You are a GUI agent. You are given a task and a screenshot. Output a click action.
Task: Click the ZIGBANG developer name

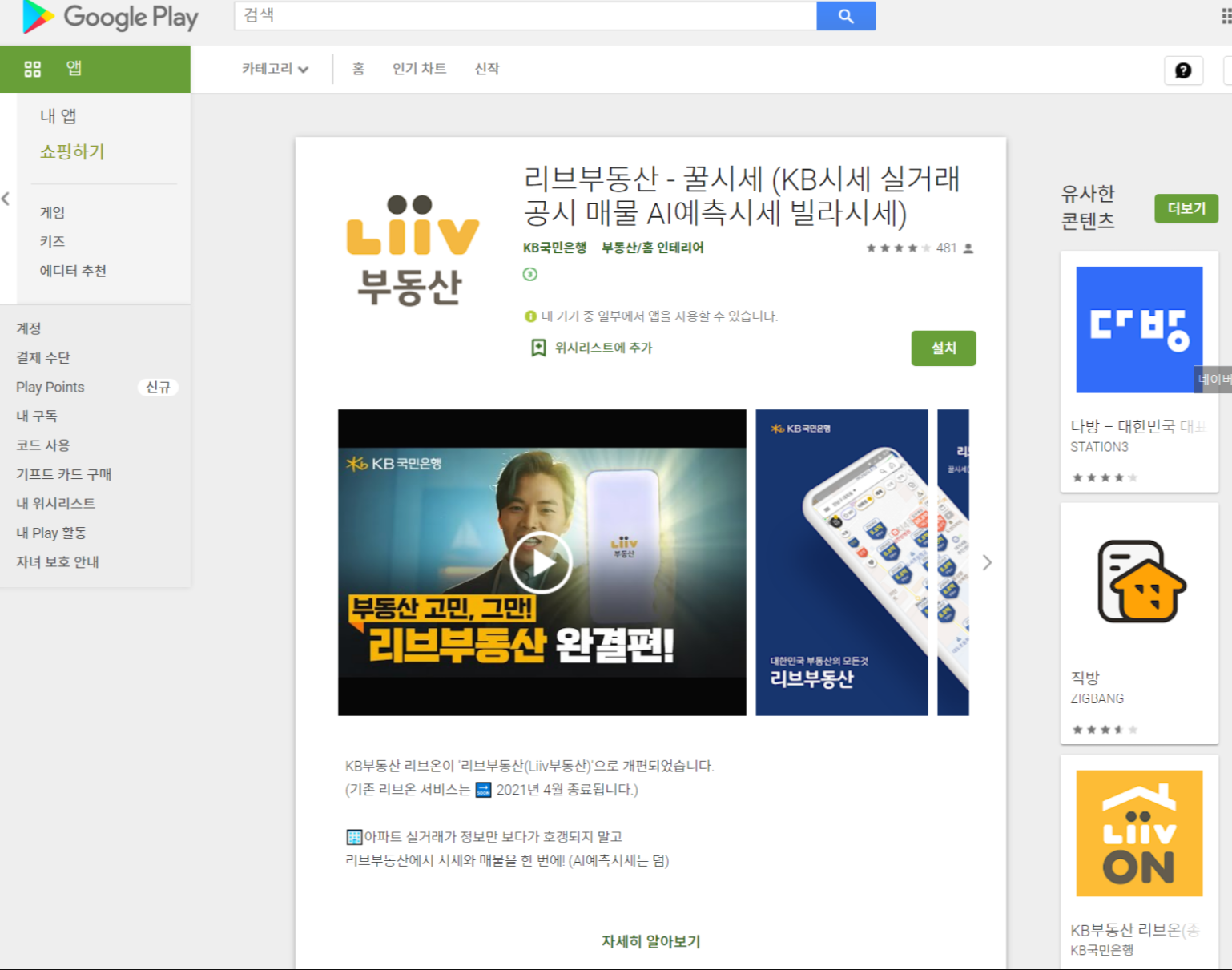point(1097,698)
